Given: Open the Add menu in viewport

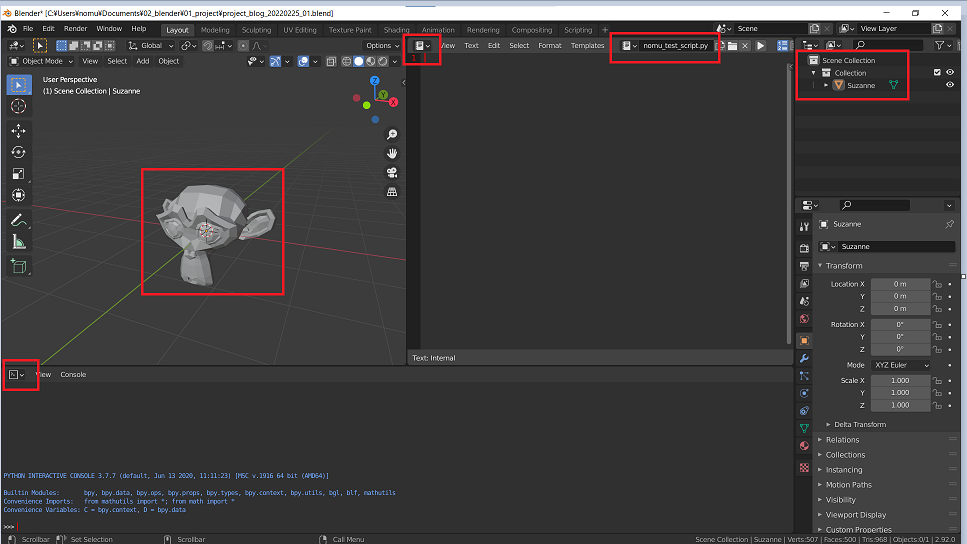Looking at the screenshot, I should click(x=142, y=61).
